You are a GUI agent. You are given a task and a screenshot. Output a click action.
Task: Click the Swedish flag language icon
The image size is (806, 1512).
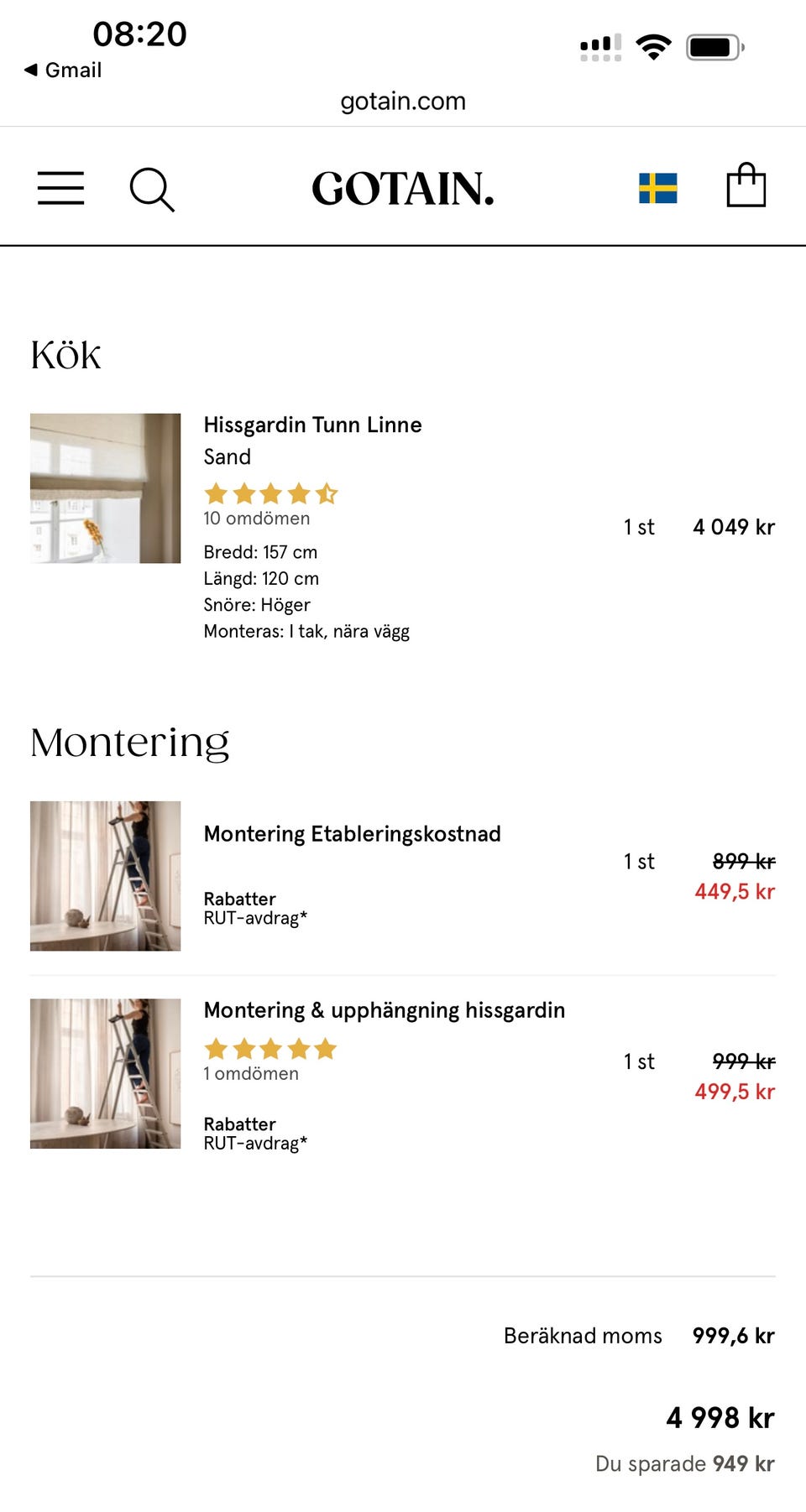pos(657,190)
